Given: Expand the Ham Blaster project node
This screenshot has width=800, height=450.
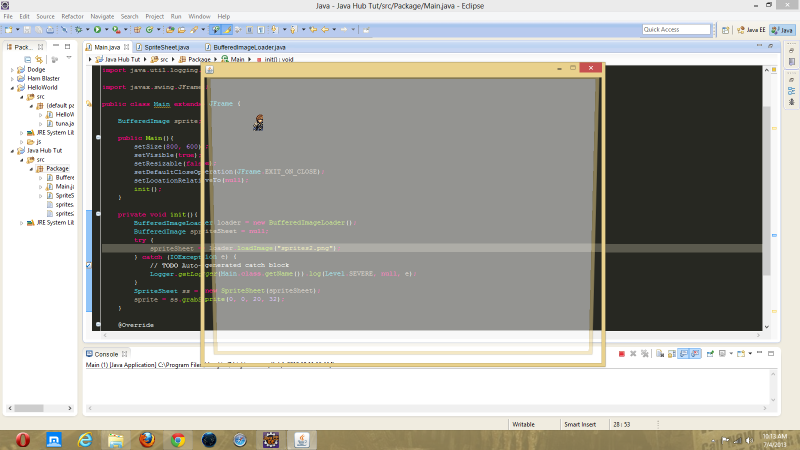Looking at the screenshot, I should pos(12,79).
